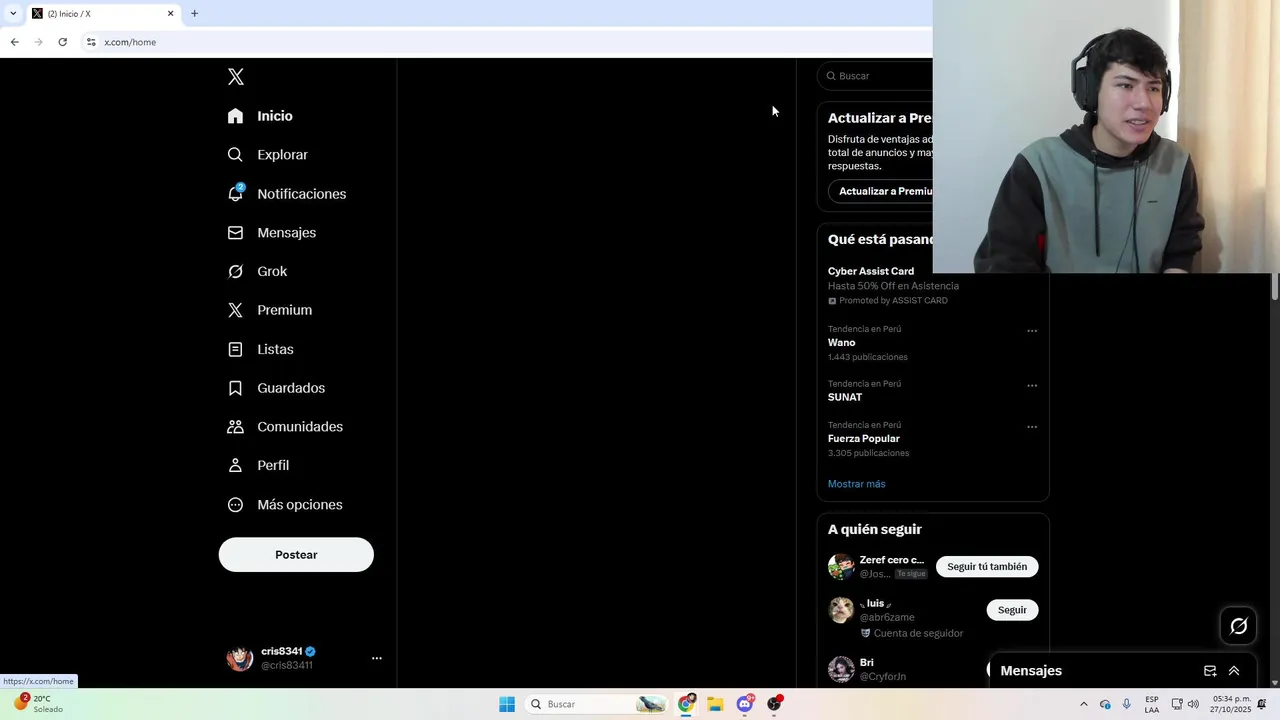The width and height of the screenshot is (1280, 720).
Task: Click ESP LAA language indicator
Action: pos(1152,704)
